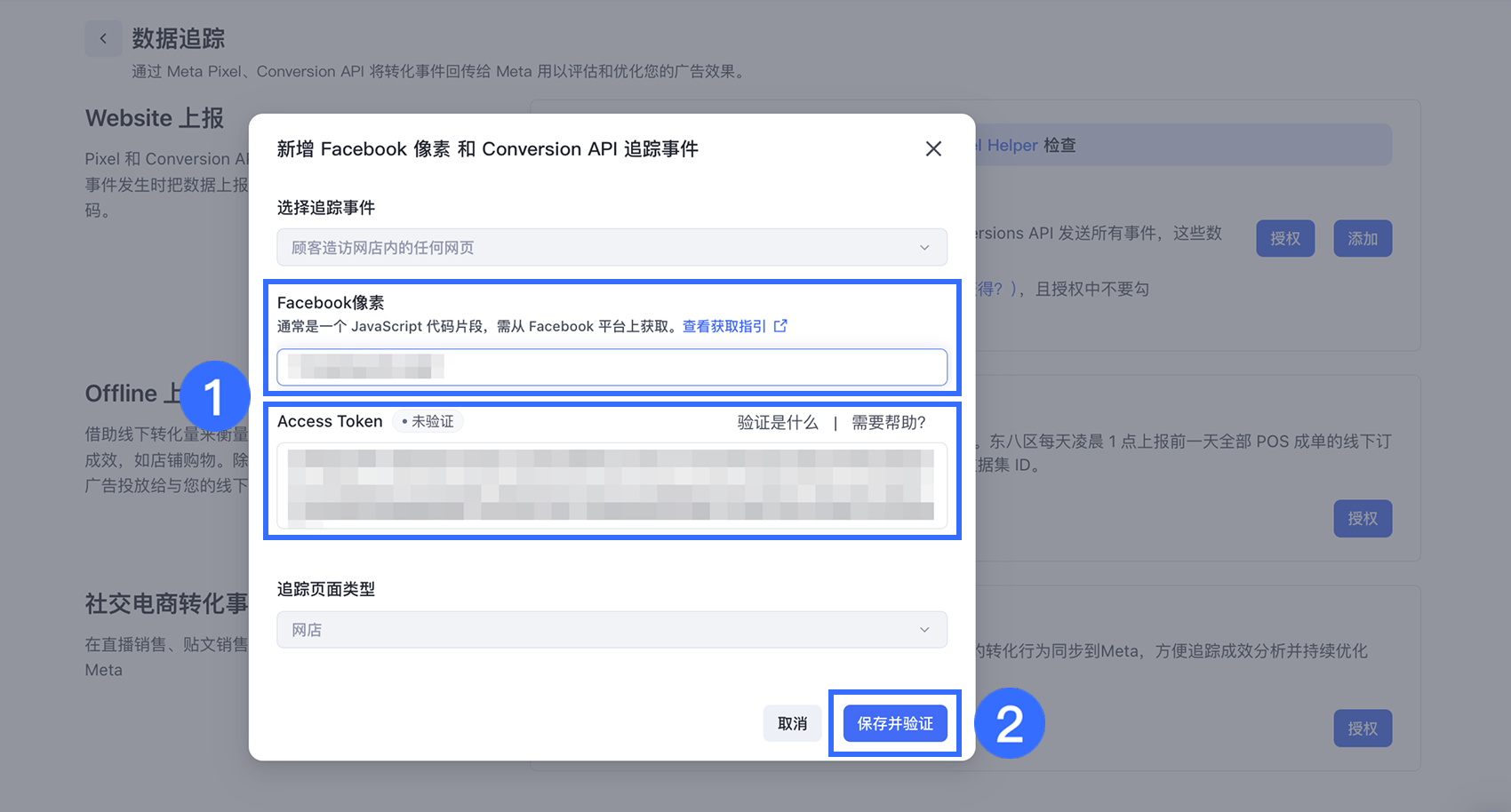The width and height of the screenshot is (1511, 812).
Task: Click the 追踪页面类型 label
Action: click(326, 589)
